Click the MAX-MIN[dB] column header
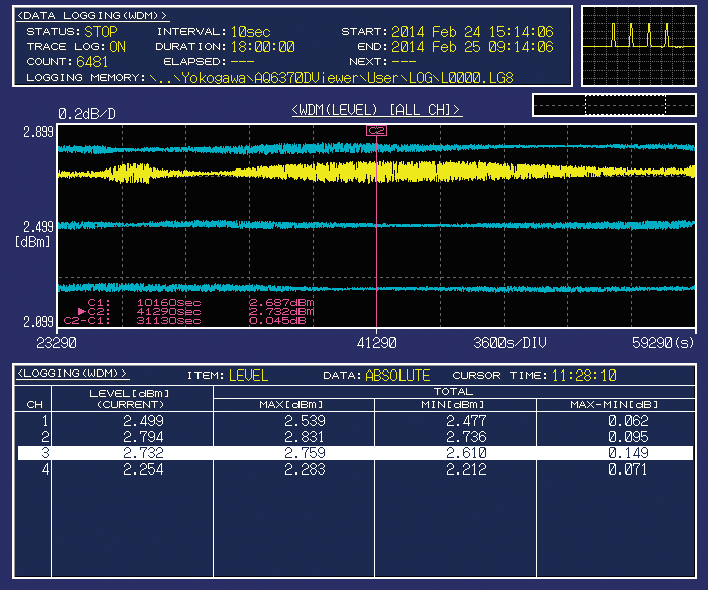This screenshot has width=708, height=590. (615, 404)
